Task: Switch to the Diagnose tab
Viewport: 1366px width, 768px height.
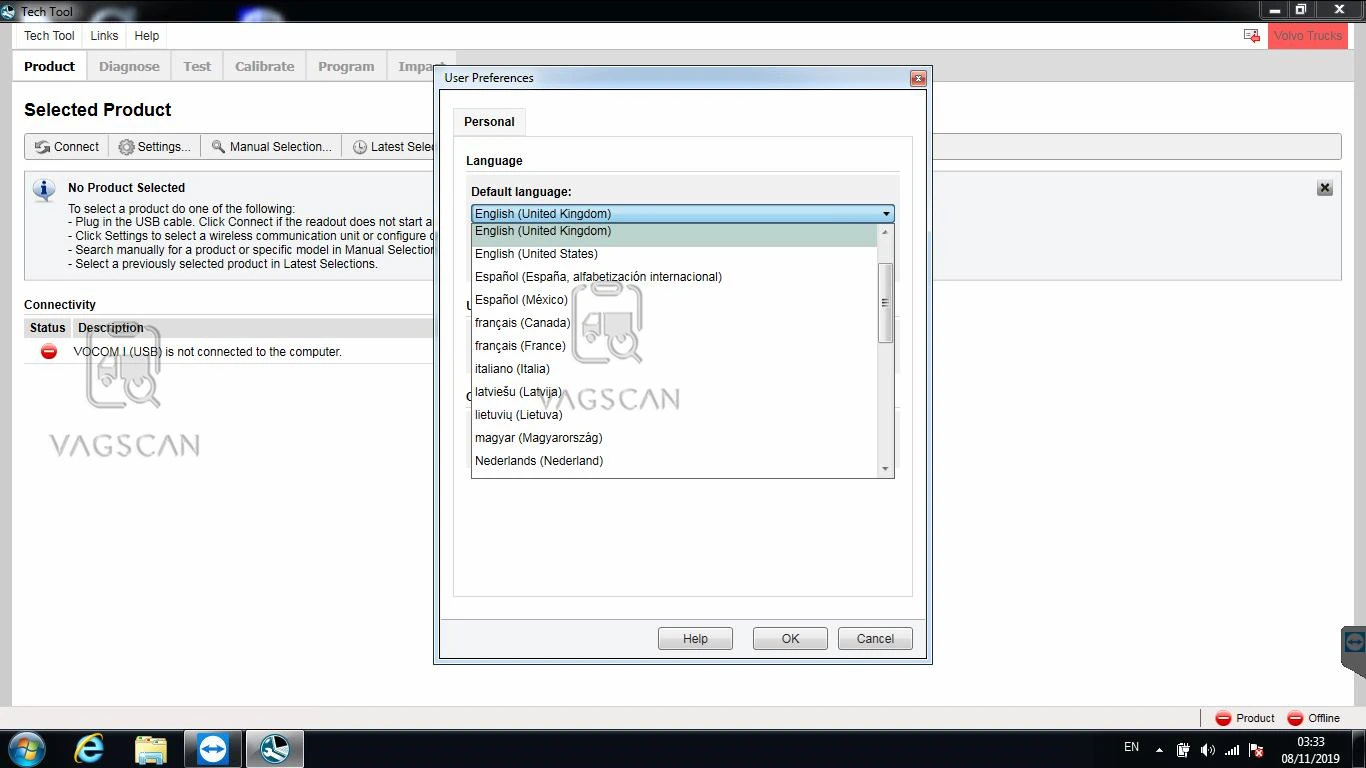Action: tap(129, 66)
